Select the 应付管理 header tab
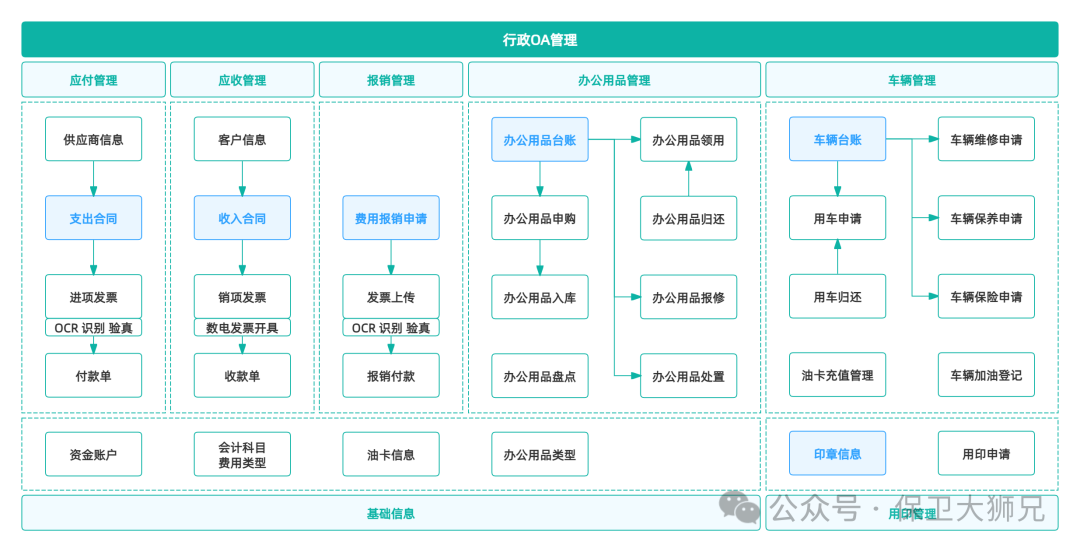 [x=93, y=80]
